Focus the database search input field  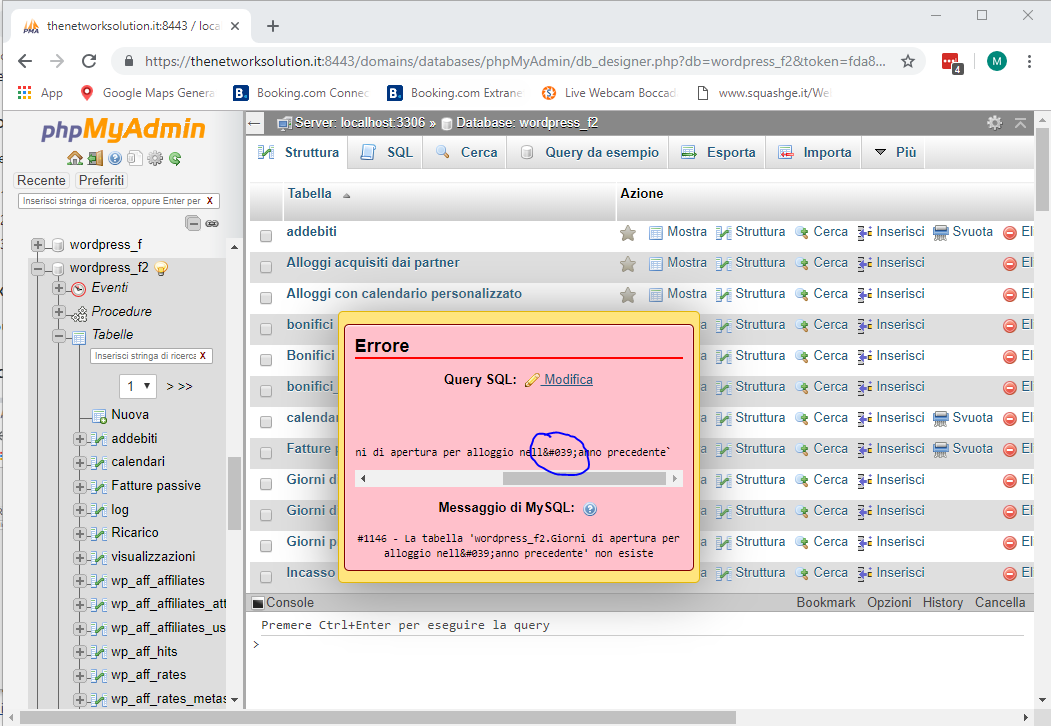pos(112,200)
